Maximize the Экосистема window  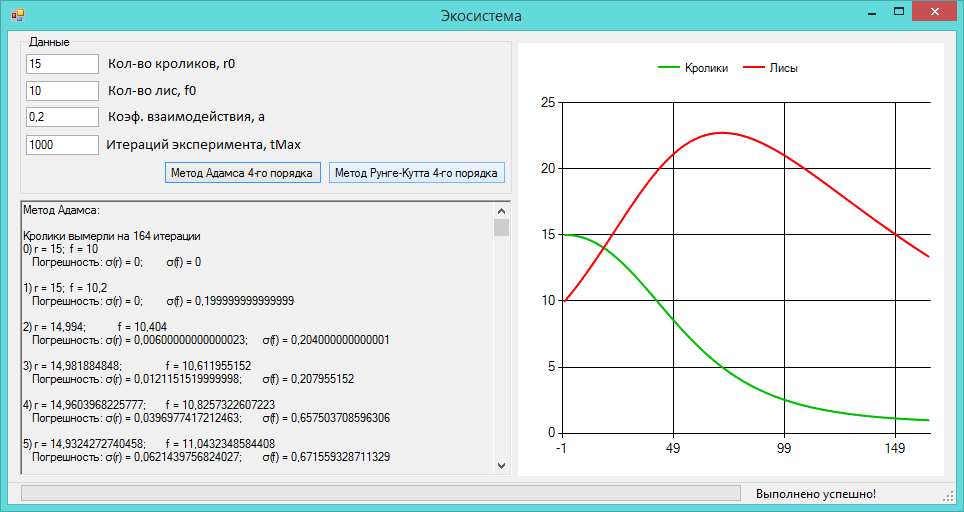tap(899, 12)
